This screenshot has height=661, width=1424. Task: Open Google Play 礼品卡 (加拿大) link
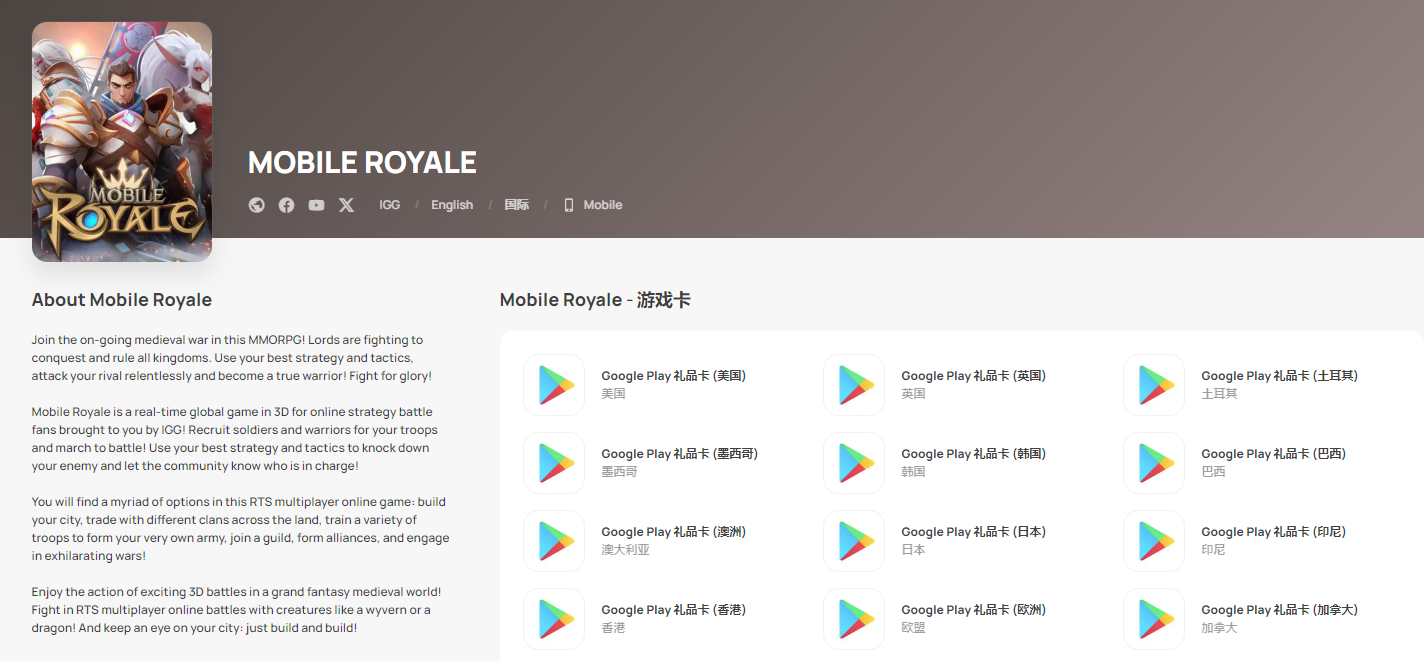click(1280, 610)
